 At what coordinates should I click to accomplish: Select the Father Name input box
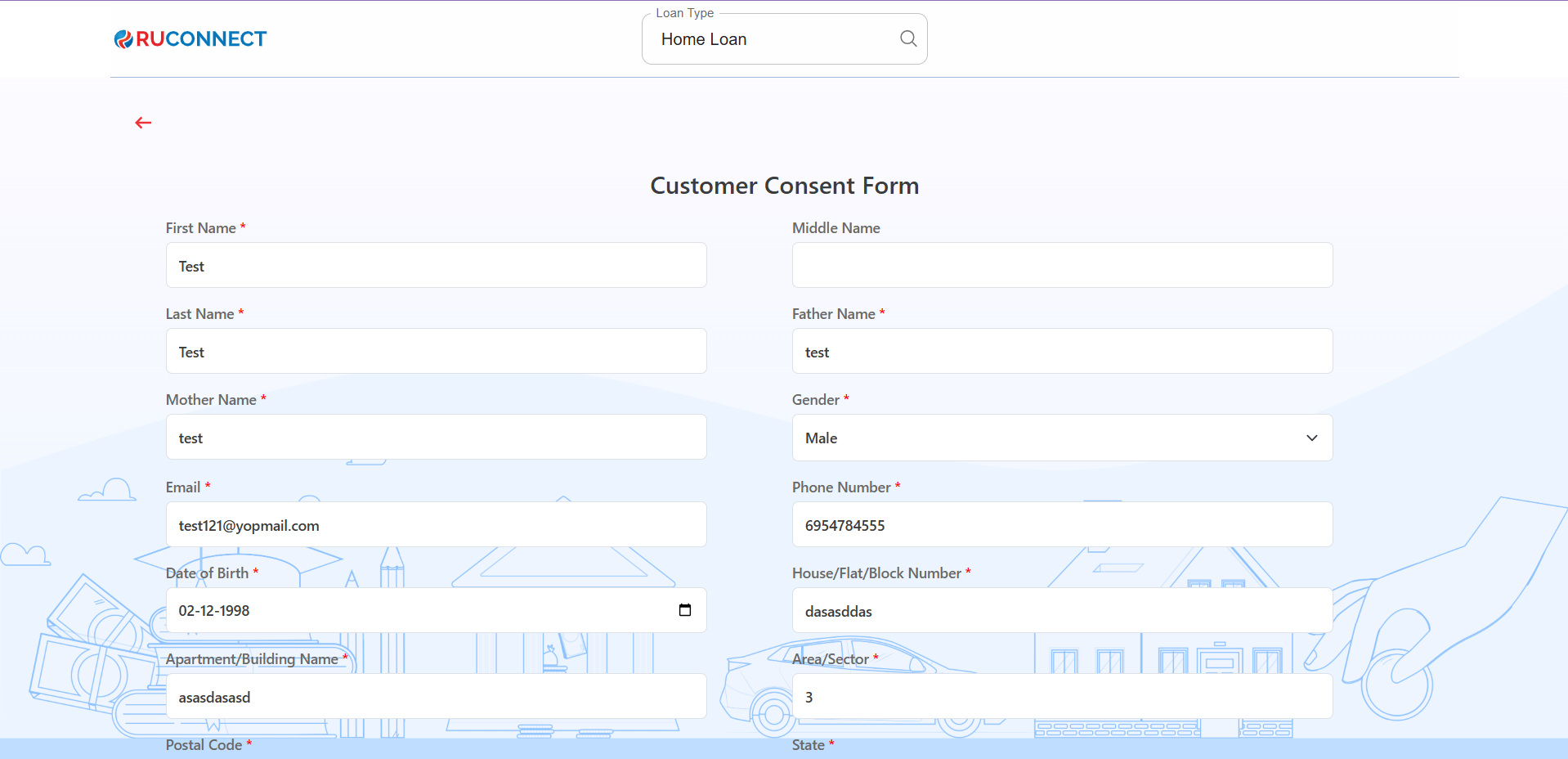point(1062,352)
